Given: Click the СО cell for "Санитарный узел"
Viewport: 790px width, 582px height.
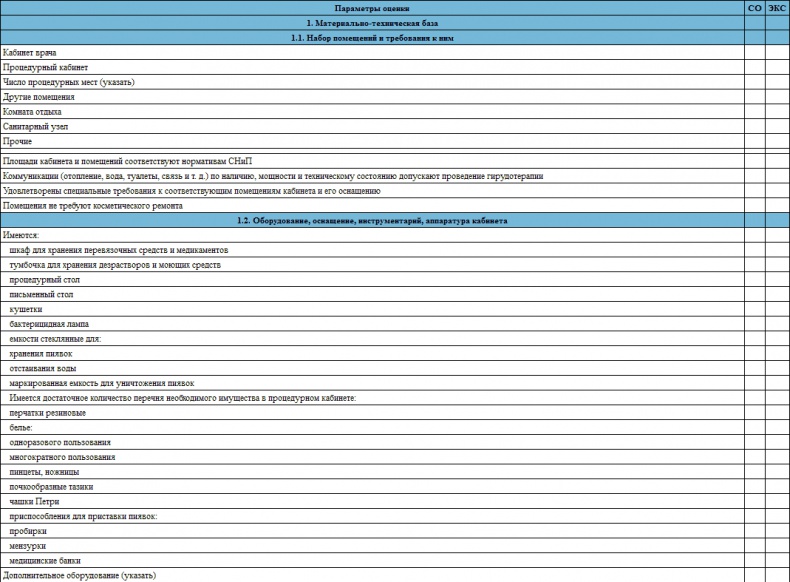Looking at the screenshot, I should 755,127.
